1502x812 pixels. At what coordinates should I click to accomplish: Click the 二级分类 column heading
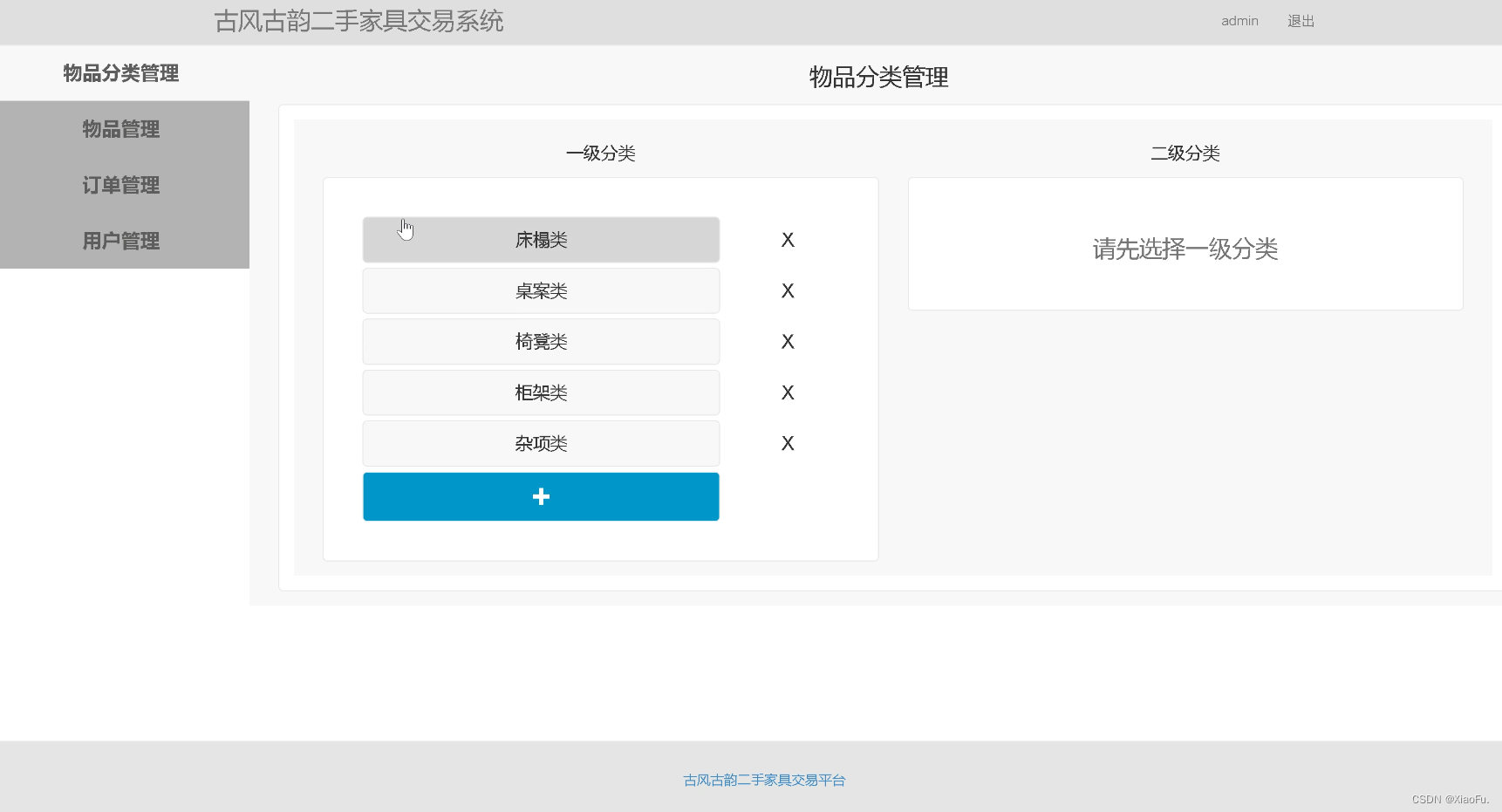(x=1185, y=154)
